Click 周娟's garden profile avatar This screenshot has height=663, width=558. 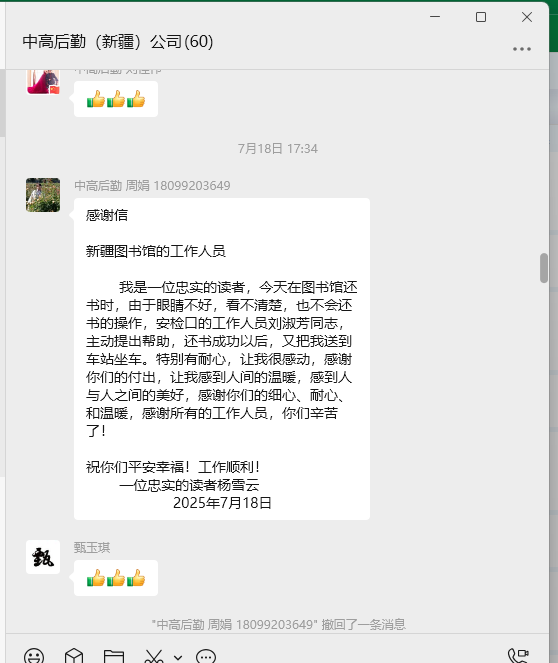point(43,195)
